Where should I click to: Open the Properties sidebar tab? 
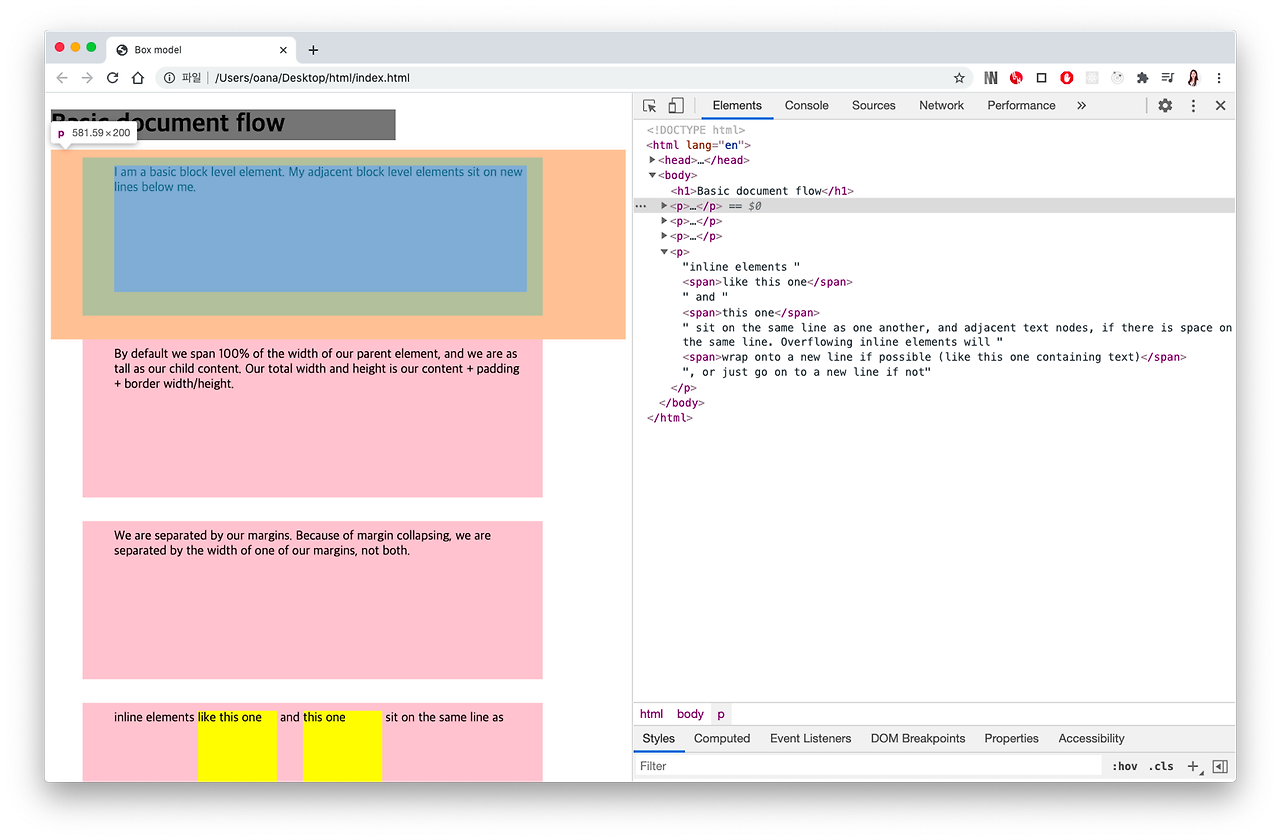pyautogui.click(x=1011, y=739)
